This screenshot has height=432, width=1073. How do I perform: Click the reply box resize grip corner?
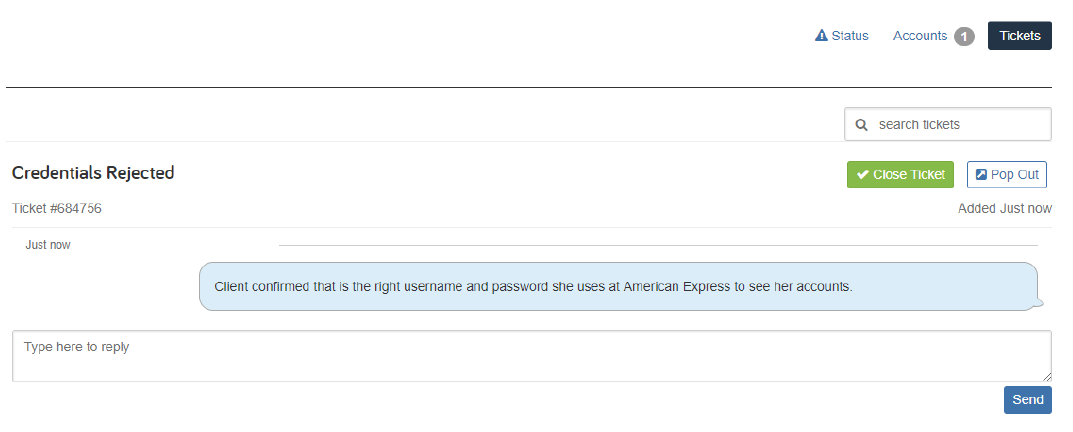1047,377
